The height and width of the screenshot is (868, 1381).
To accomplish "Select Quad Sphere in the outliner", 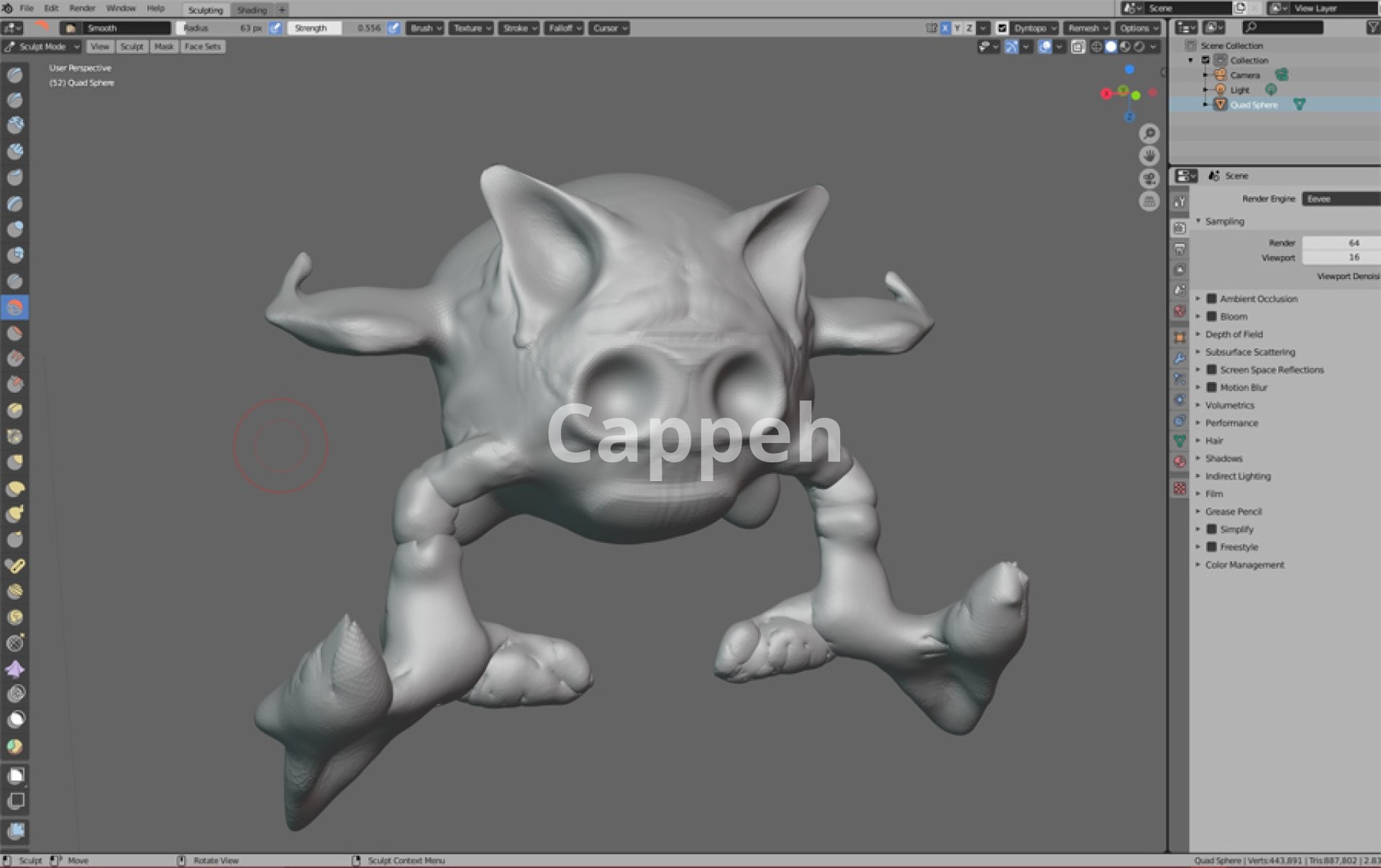I will tap(1254, 105).
